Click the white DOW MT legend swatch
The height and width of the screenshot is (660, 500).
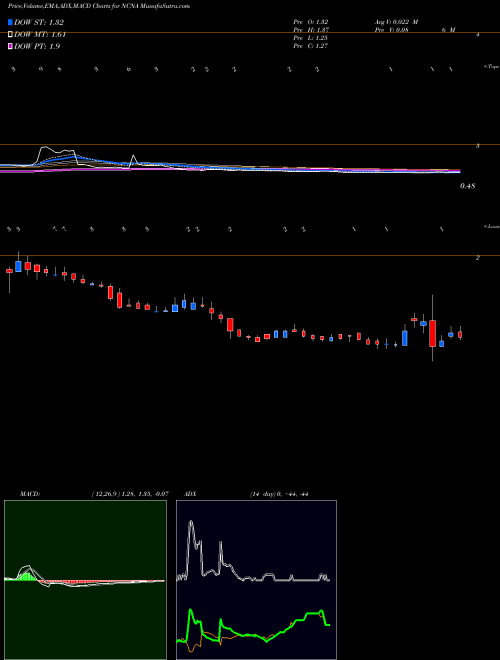pos(10,34)
